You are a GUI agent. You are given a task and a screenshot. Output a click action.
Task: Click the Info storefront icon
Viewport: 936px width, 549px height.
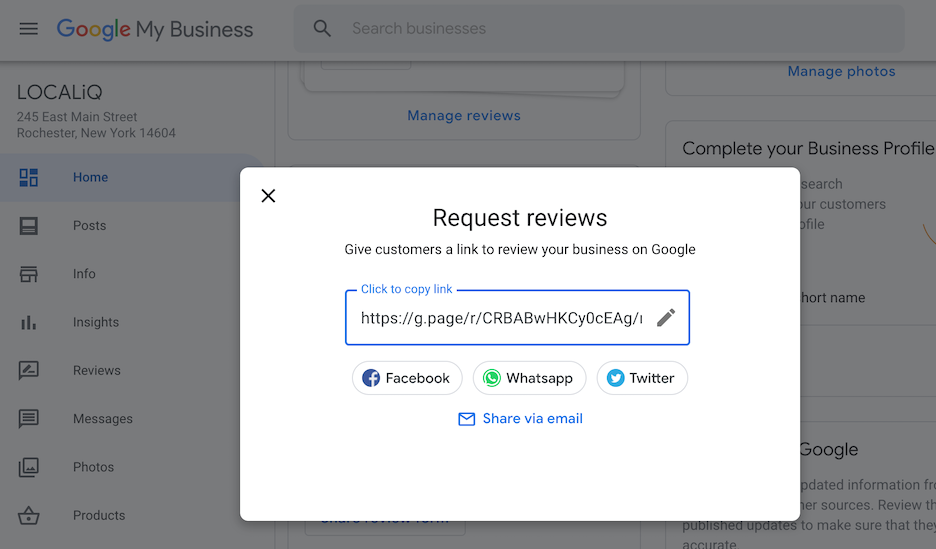pos(29,274)
